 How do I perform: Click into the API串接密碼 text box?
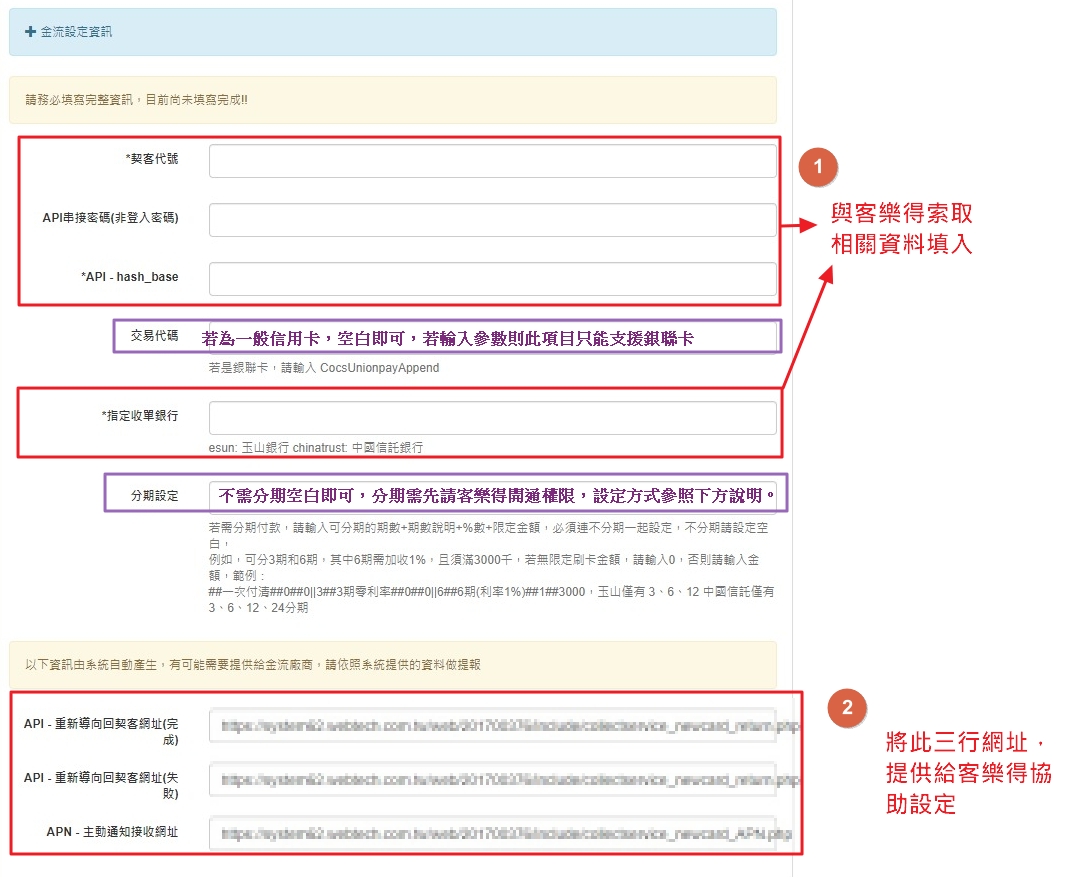(492, 220)
